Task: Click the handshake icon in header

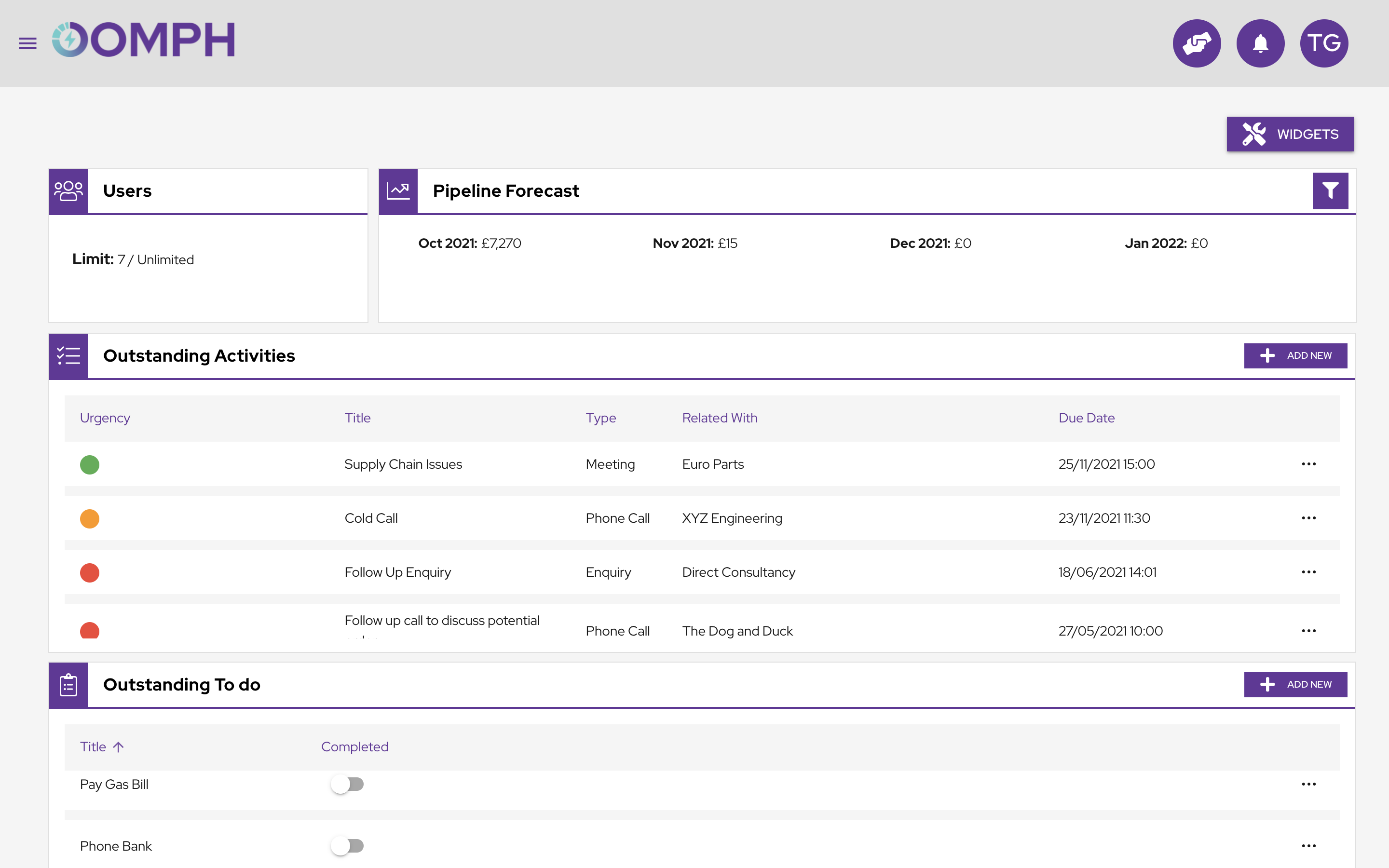Action: point(1197,43)
